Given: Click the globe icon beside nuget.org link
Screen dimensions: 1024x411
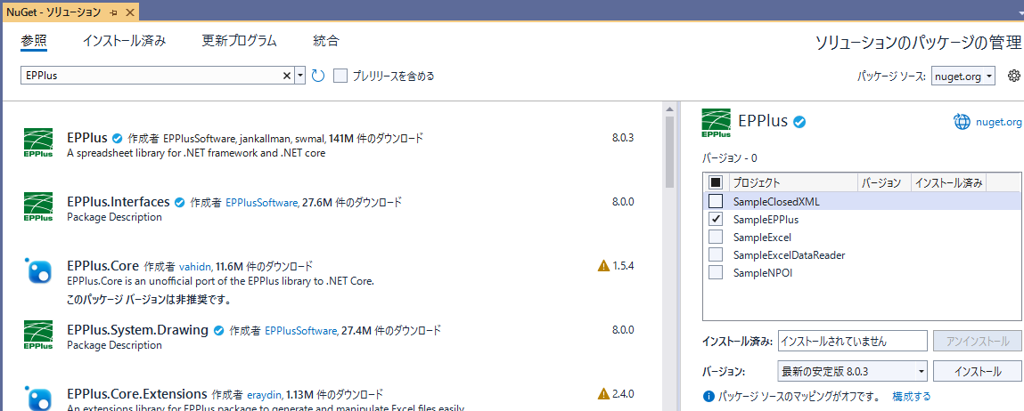Looking at the screenshot, I should 962,122.
